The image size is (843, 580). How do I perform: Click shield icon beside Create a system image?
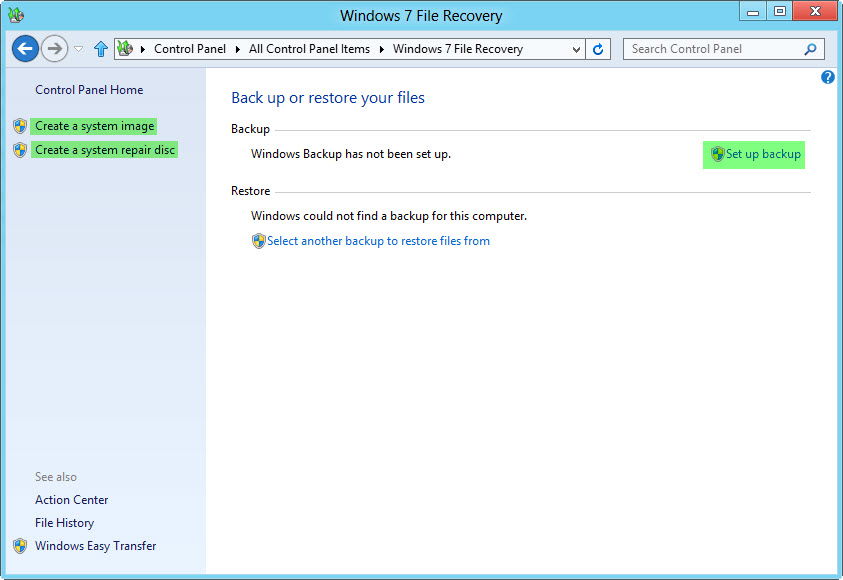pos(20,126)
